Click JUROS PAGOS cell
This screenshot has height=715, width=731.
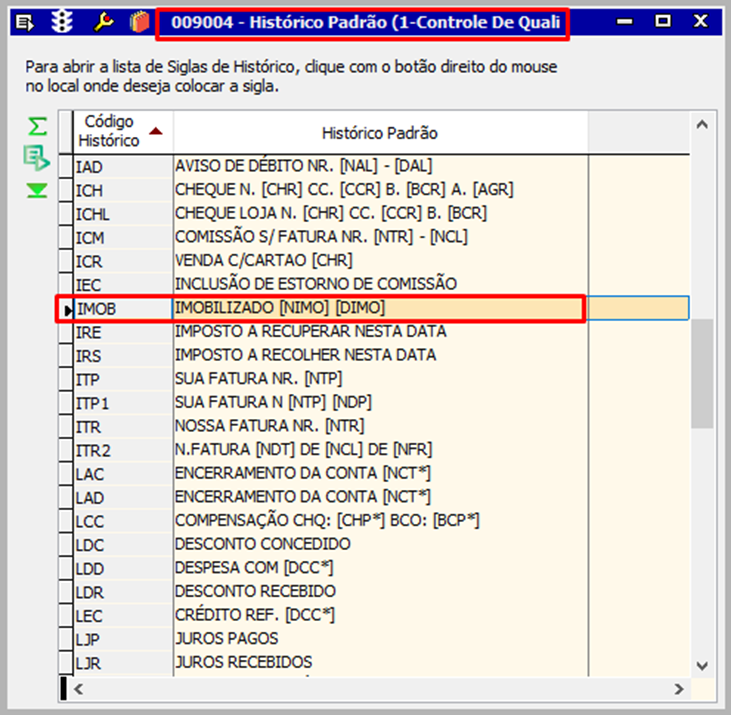[x=380, y=639]
